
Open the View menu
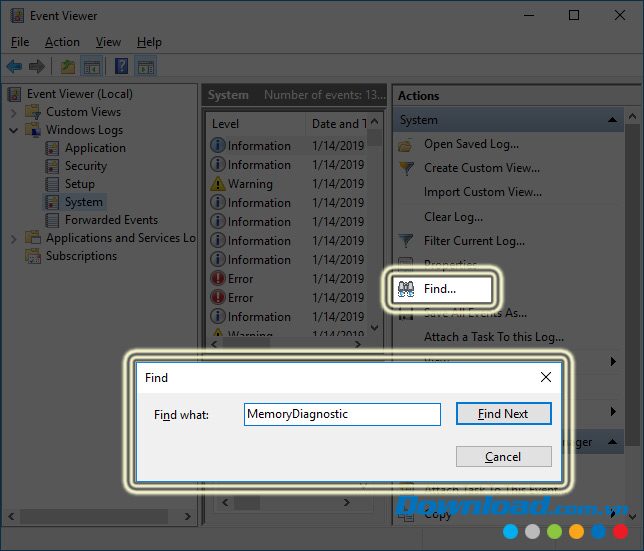pyautogui.click(x=108, y=42)
